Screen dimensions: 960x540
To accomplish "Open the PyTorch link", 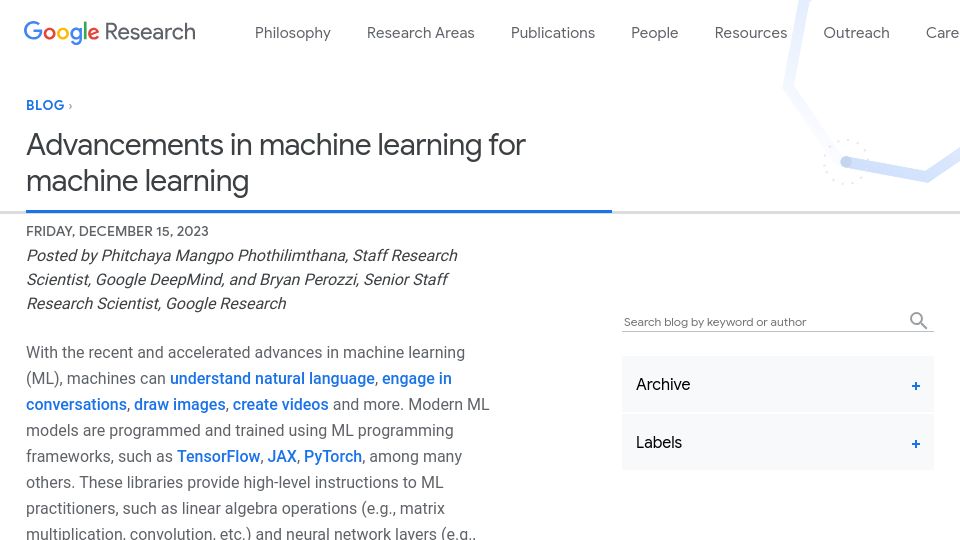I will pos(333,457).
